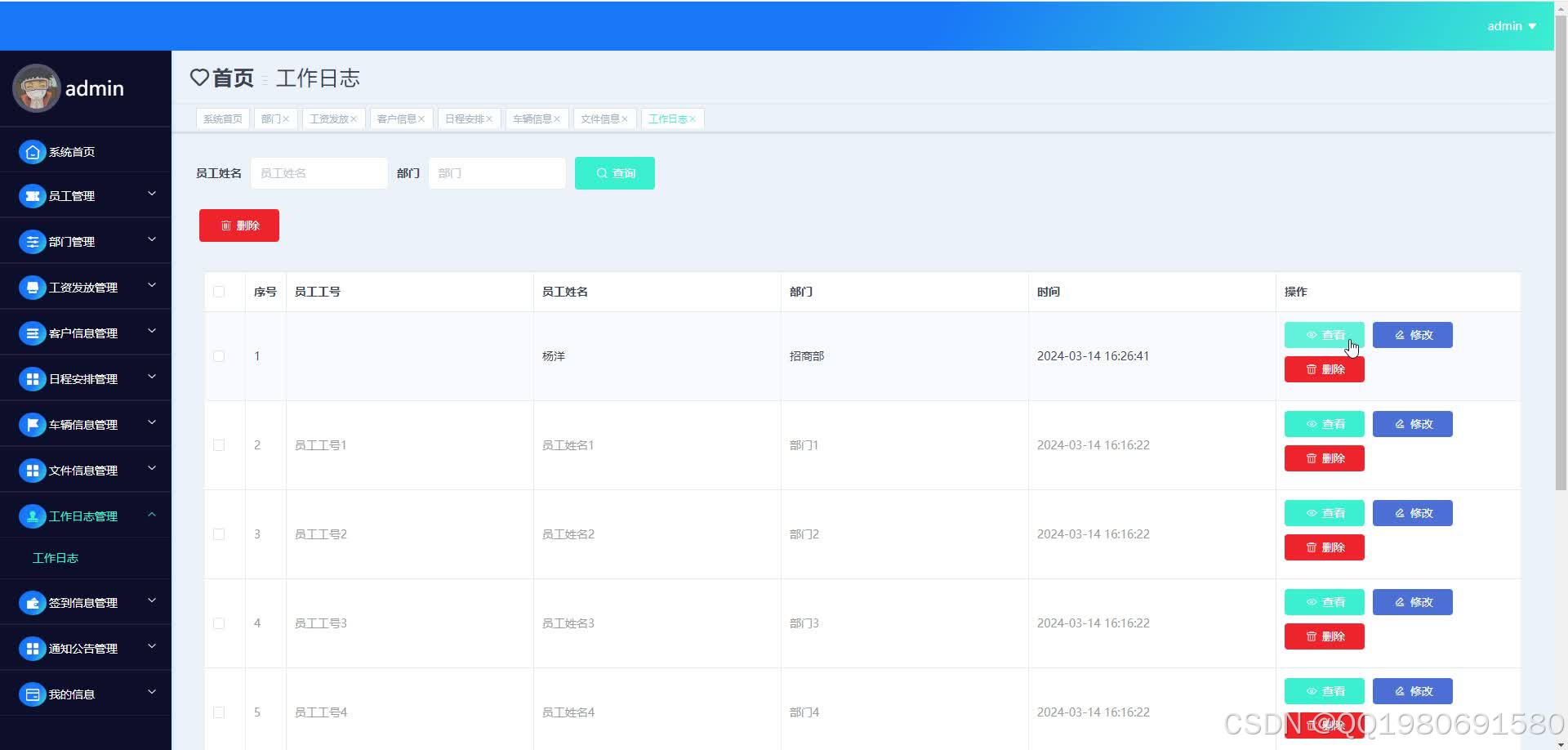The image size is (1568, 750).
Task: Expand the 日程安排管理 menu chevron
Action: click(152, 377)
